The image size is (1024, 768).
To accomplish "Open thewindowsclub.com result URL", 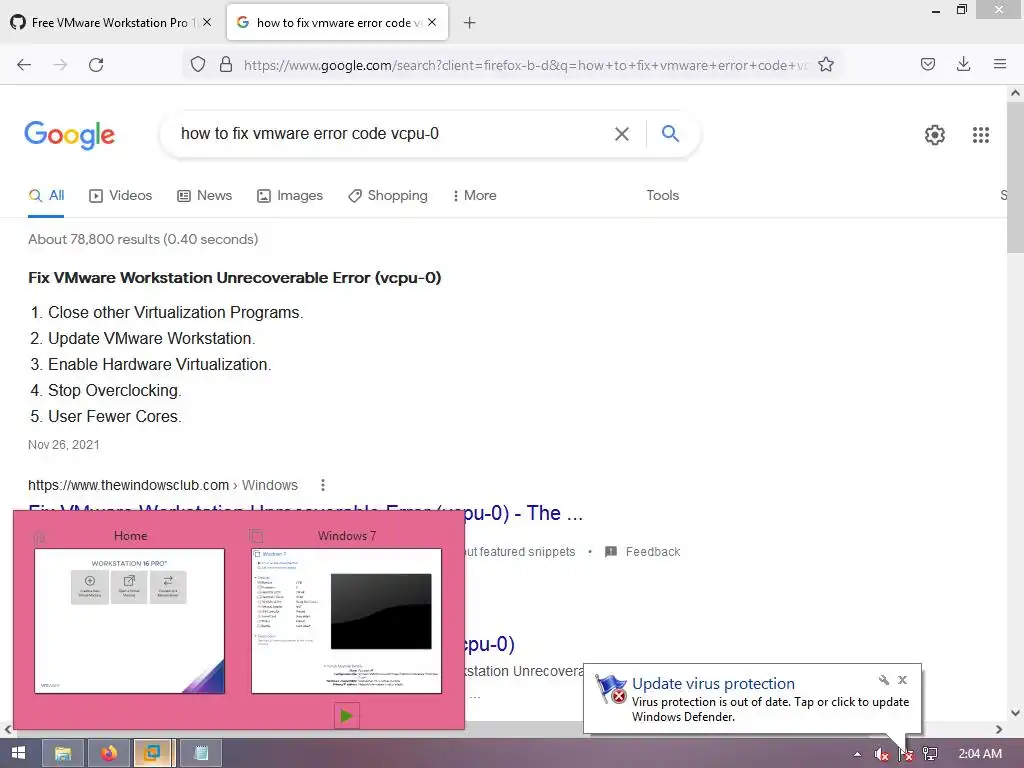I will [163, 485].
